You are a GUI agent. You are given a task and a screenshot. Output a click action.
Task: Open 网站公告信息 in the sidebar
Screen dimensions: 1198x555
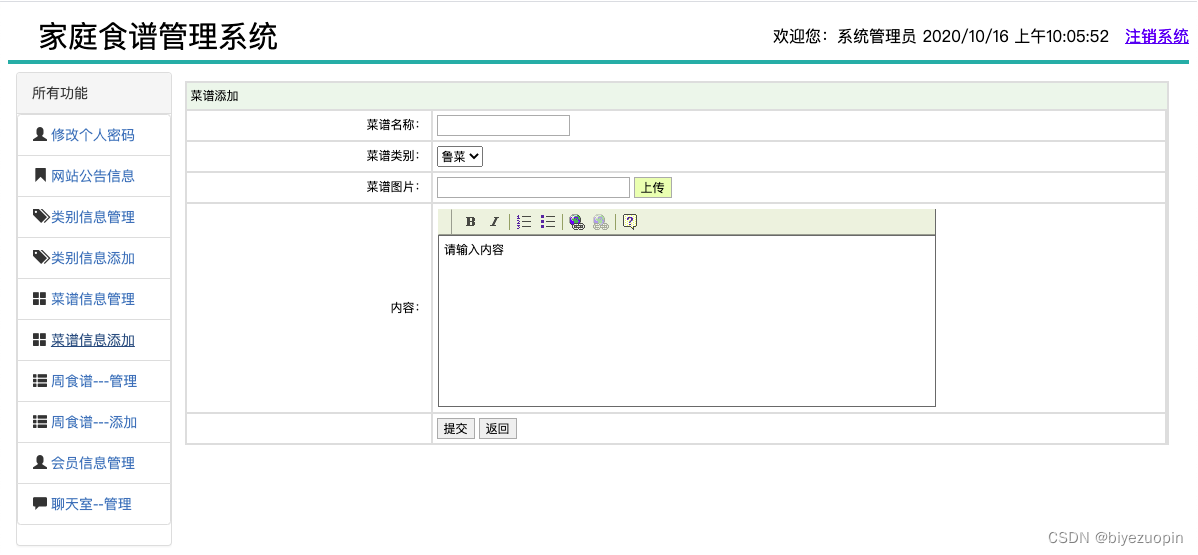(x=93, y=176)
